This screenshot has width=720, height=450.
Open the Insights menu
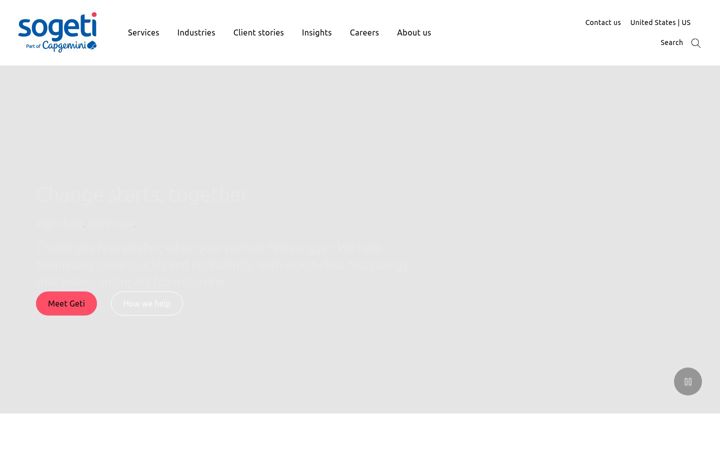click(x=316, y=33)
